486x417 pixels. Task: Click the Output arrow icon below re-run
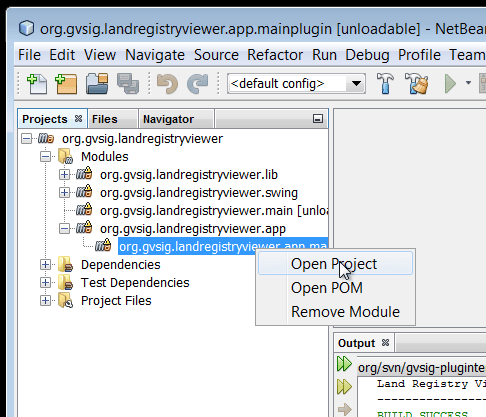(344, 409)
